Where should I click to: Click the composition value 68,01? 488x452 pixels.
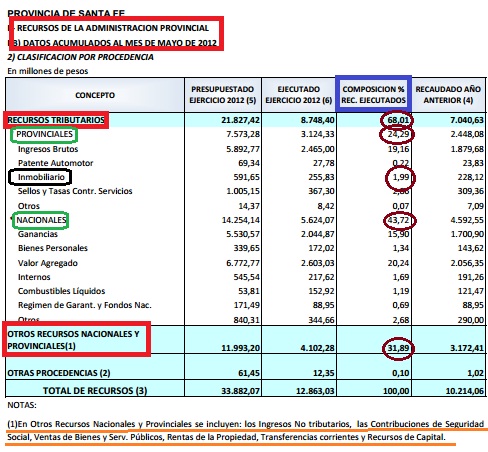click(x=398, y=120)
